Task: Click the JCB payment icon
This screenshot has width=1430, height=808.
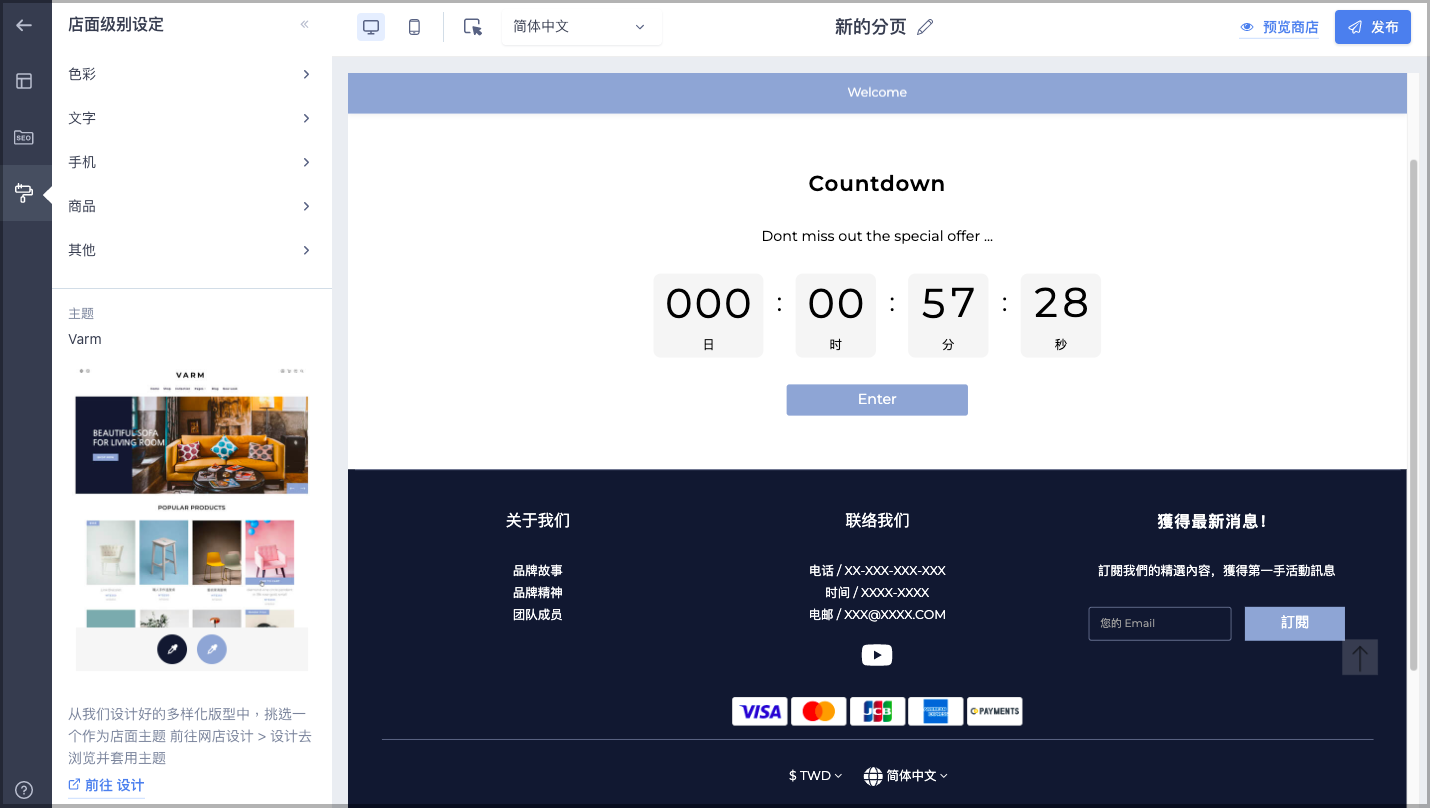Action: 877,711
